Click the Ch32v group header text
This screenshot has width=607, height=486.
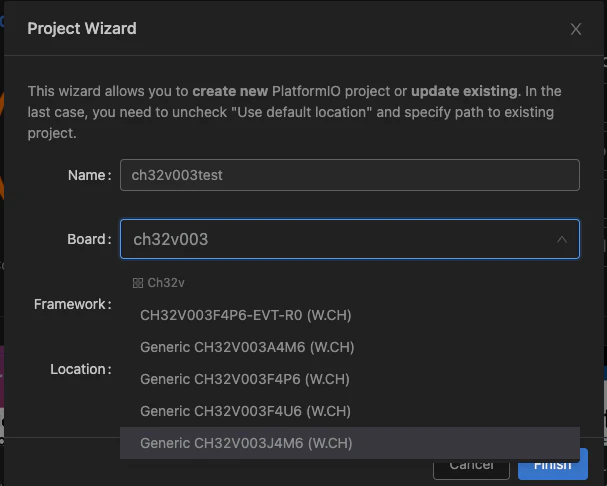[166, 283]
